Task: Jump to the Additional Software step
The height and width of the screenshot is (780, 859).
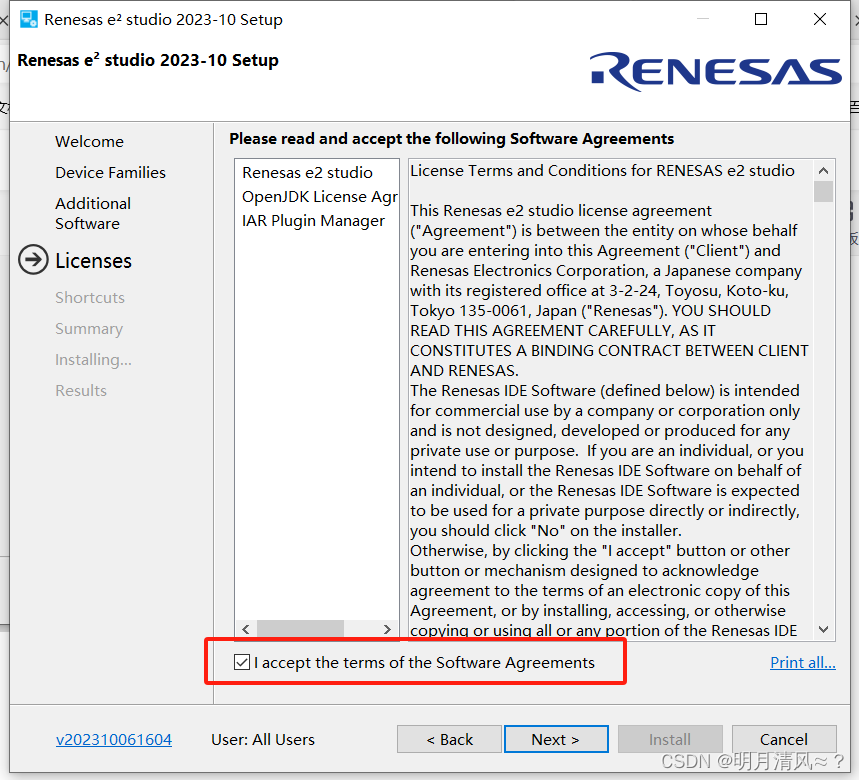Action: tap(93, 214)
